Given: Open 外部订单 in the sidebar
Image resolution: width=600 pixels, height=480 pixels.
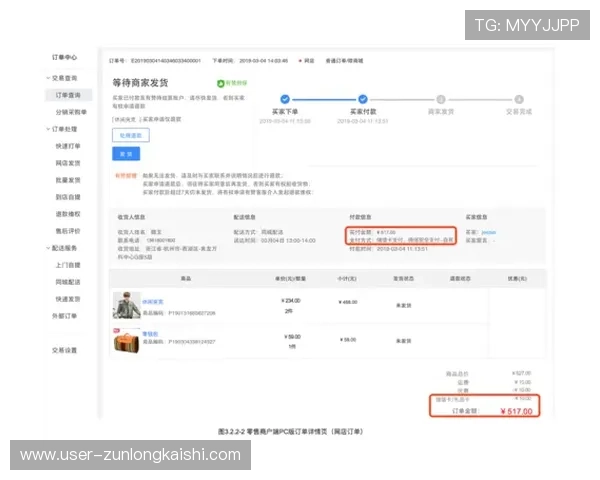Looking at the screenshot, I should click(x=64, y=316).
